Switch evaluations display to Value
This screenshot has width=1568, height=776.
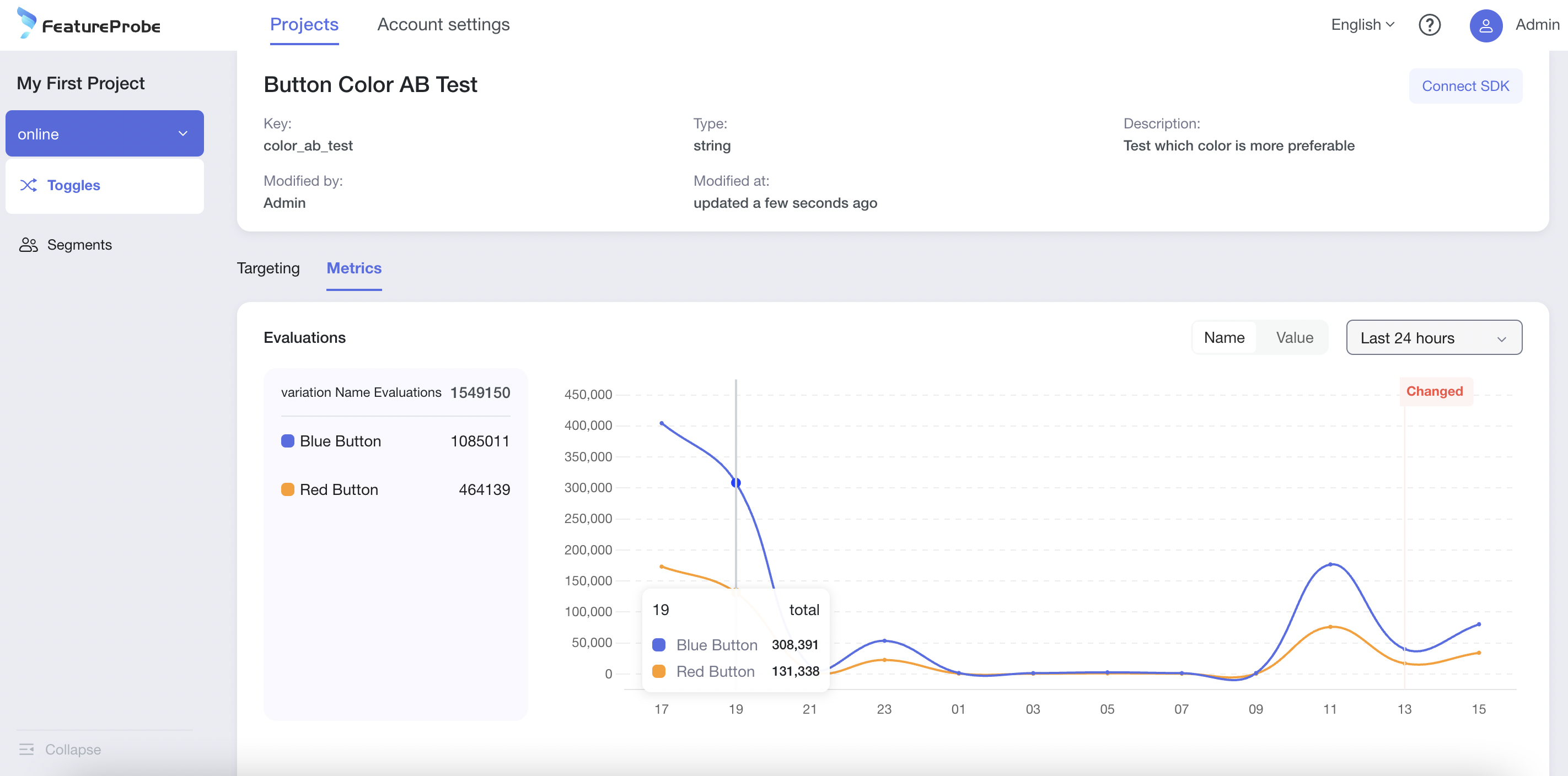coord(1294,337)
